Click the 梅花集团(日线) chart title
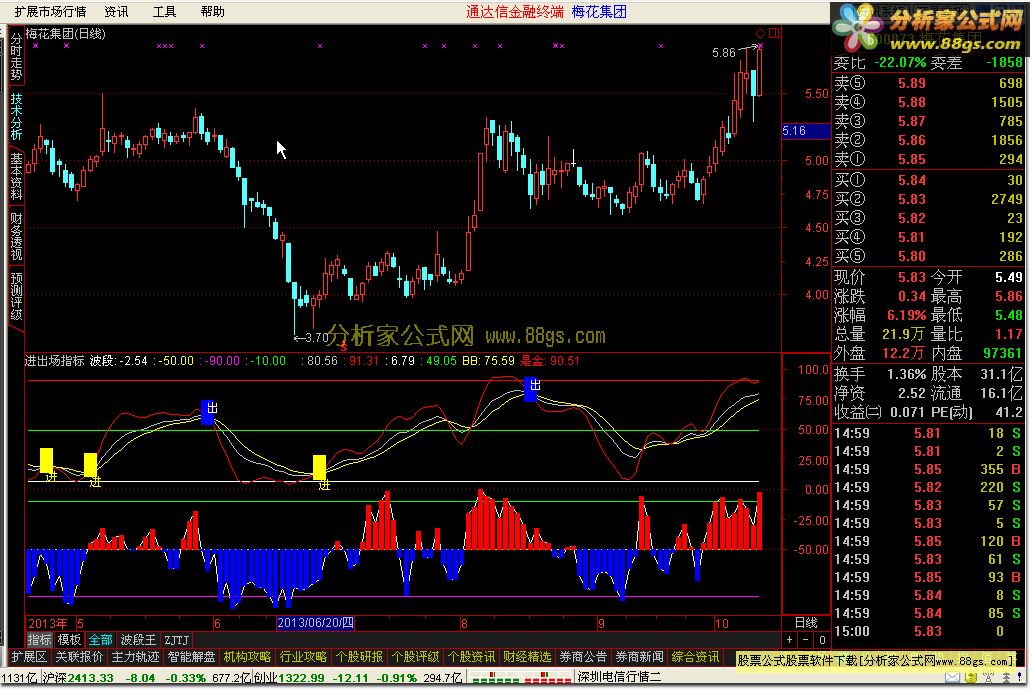1032x690 pixels. point(66,34)
